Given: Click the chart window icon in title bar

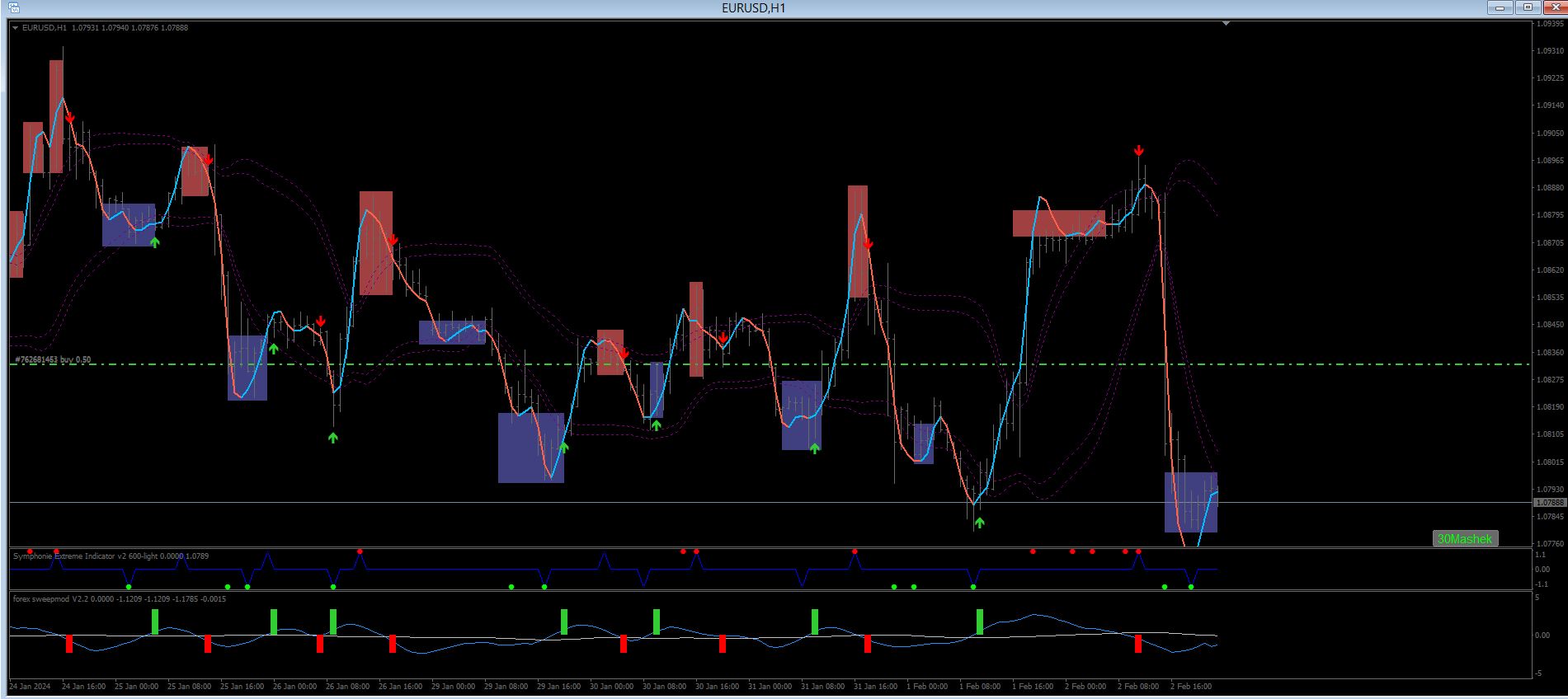Looking at the screenshot, I should [15, 7].
